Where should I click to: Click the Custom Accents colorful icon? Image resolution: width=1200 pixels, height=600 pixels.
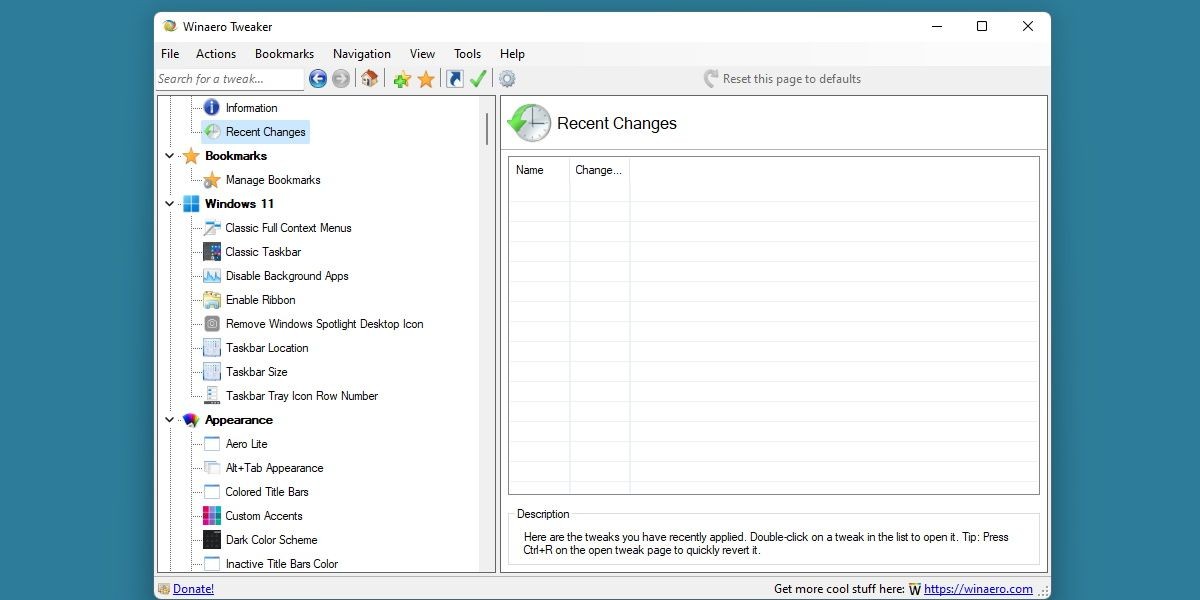click(x=212, y=516)
